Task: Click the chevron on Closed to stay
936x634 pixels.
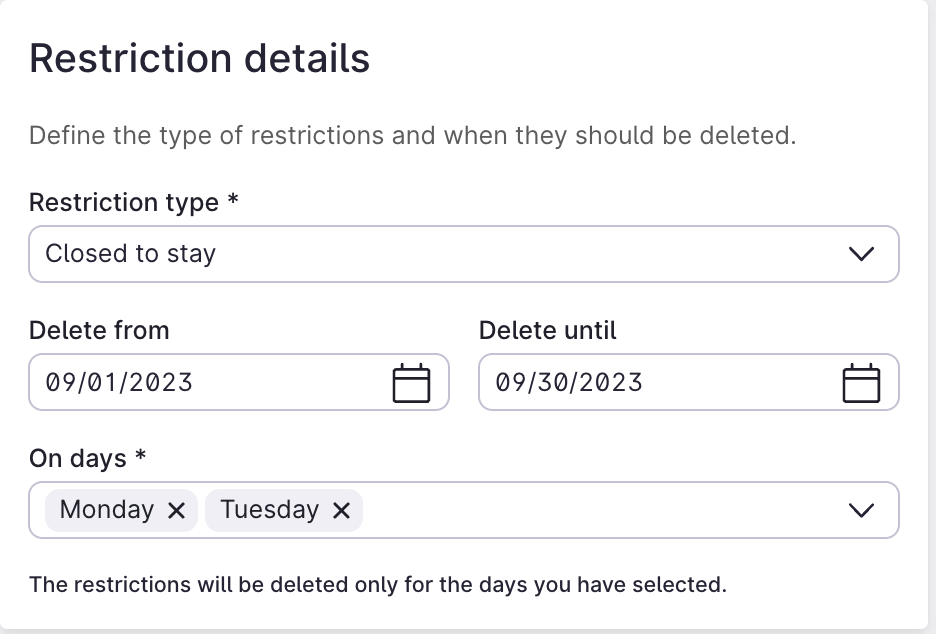Action: (x=861, y=254)
